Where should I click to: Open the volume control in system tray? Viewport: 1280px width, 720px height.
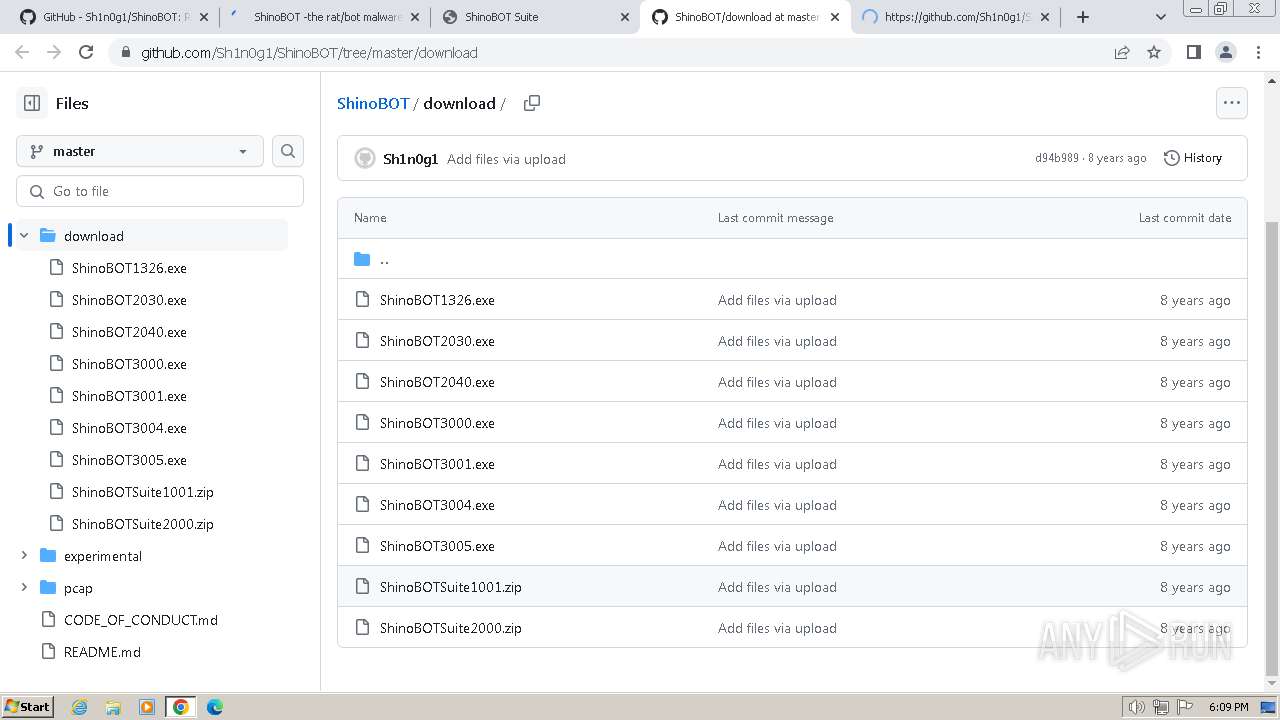1136,707
